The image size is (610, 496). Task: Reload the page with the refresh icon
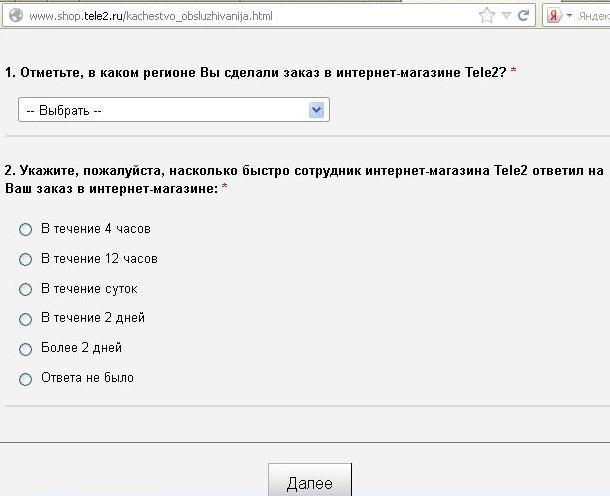[x=523, y=16]
